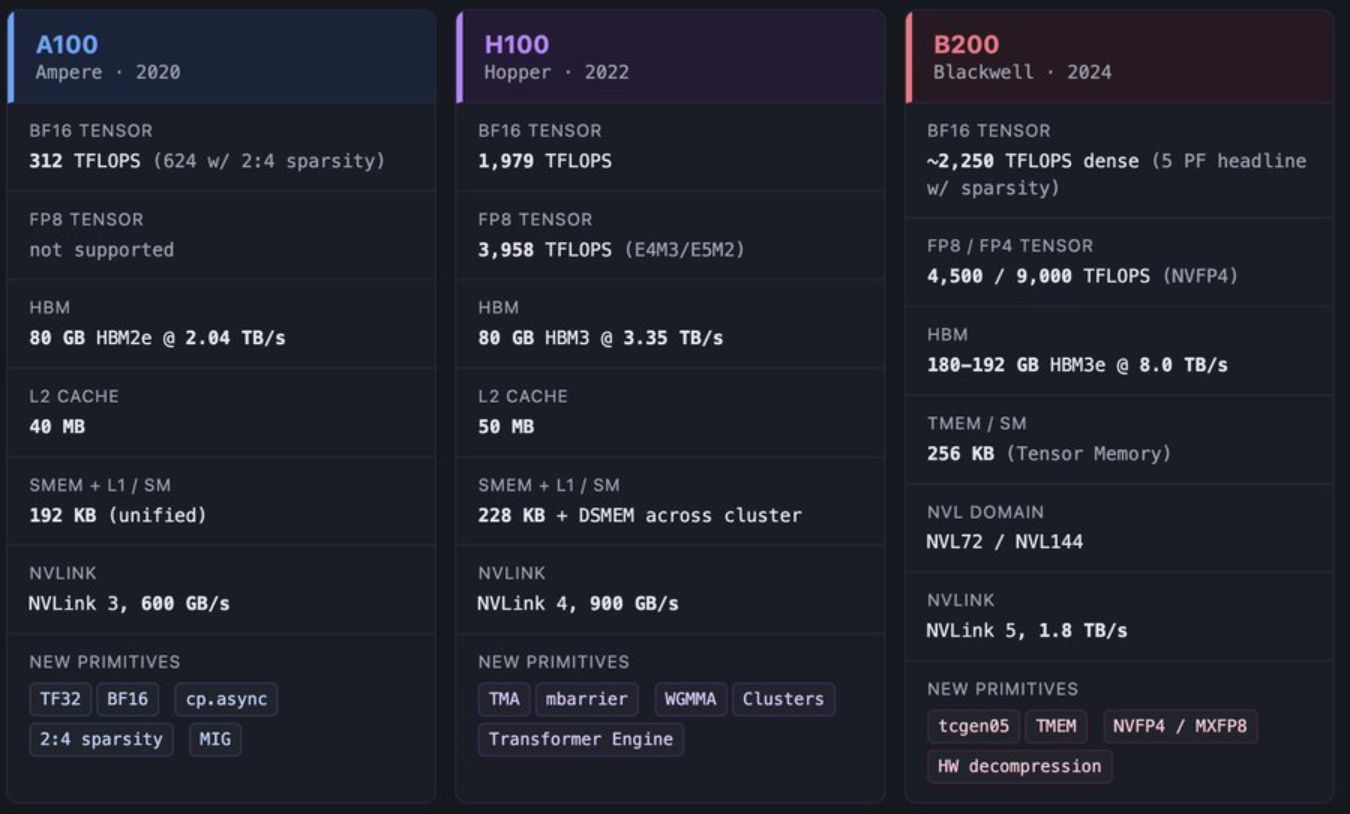Select the 2:4 sparsity primitive chip

(x=101, y=739)
